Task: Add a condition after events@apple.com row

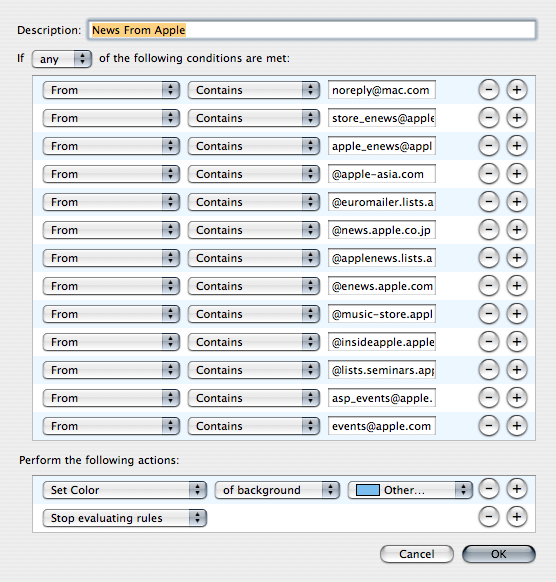Action: tap(517, 426)
